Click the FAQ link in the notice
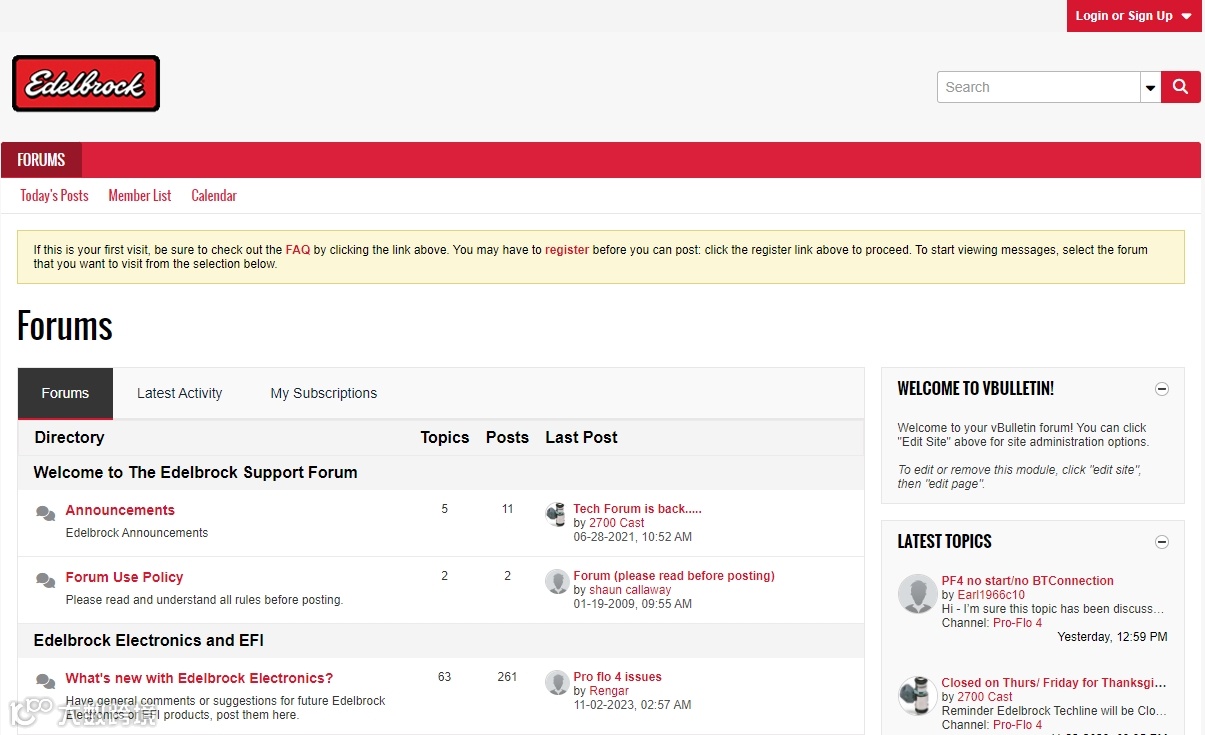Image resolution: width=1205 pixels, height=735 pixels. click(298, 250)
